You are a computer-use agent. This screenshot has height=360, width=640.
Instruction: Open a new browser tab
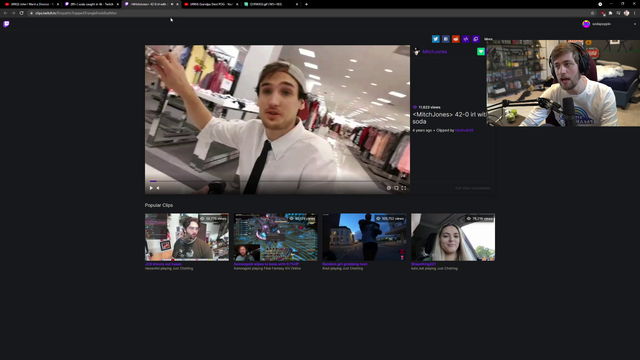tap(306, 4)
